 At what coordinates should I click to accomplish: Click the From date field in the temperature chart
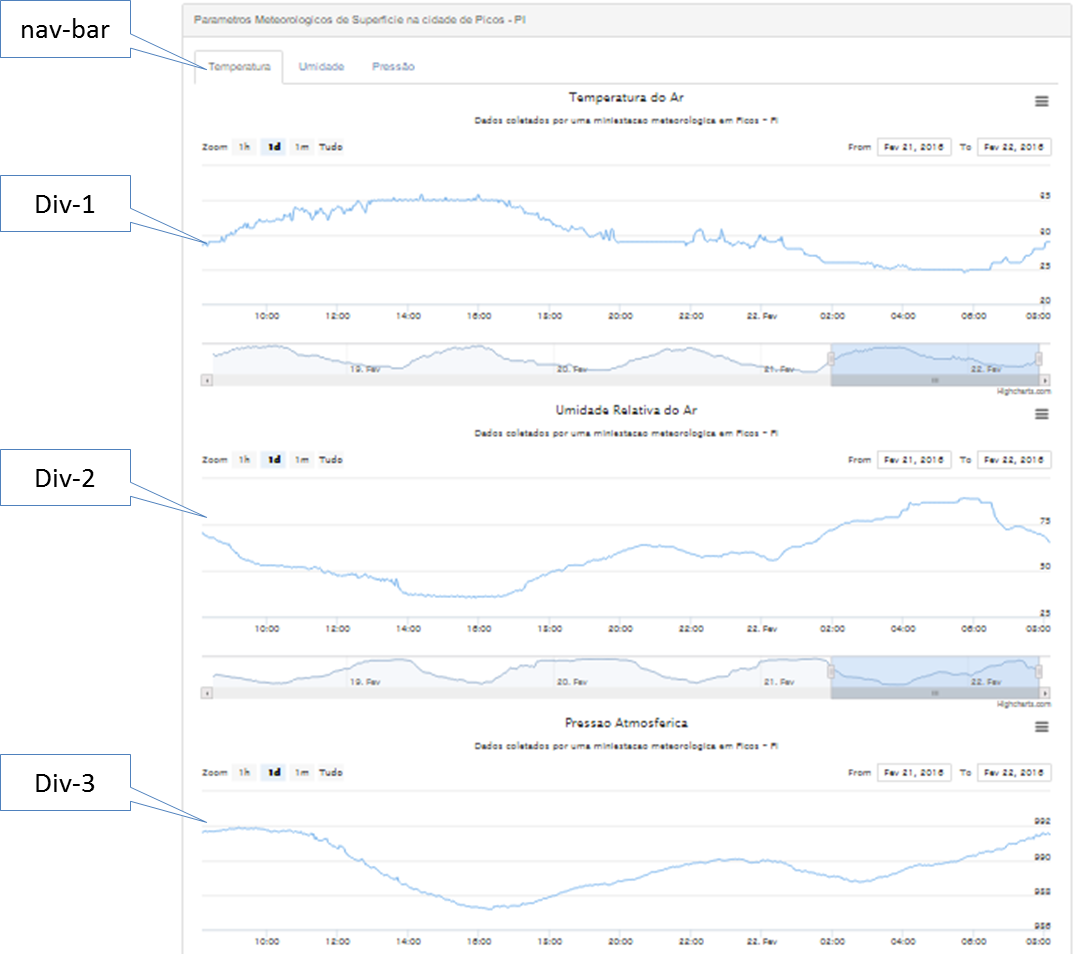pyautogui.click(x=914, y=147)
